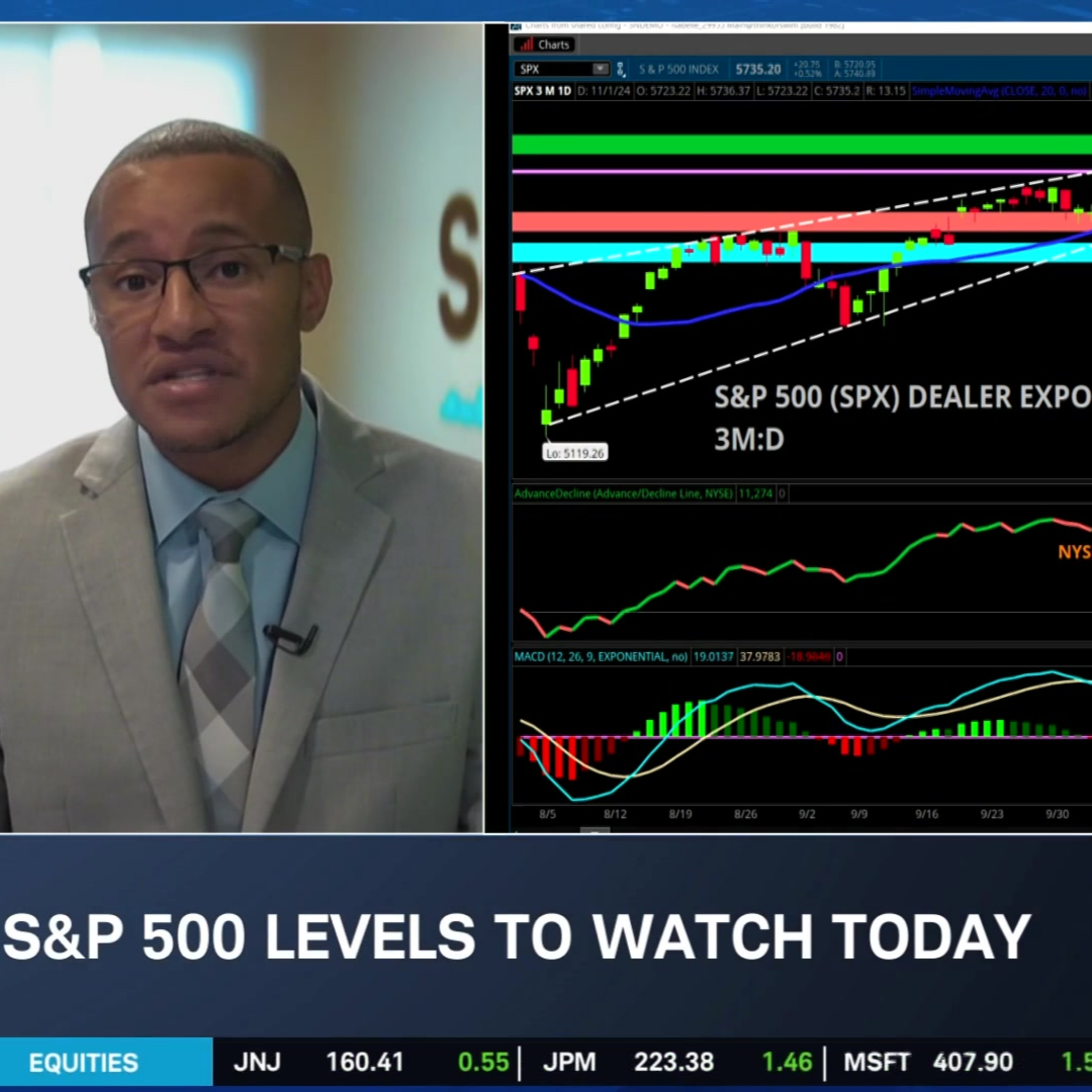Click the JPM price 223.38
This screenshot has height=1092, width=1092.
coord(674,1062)
